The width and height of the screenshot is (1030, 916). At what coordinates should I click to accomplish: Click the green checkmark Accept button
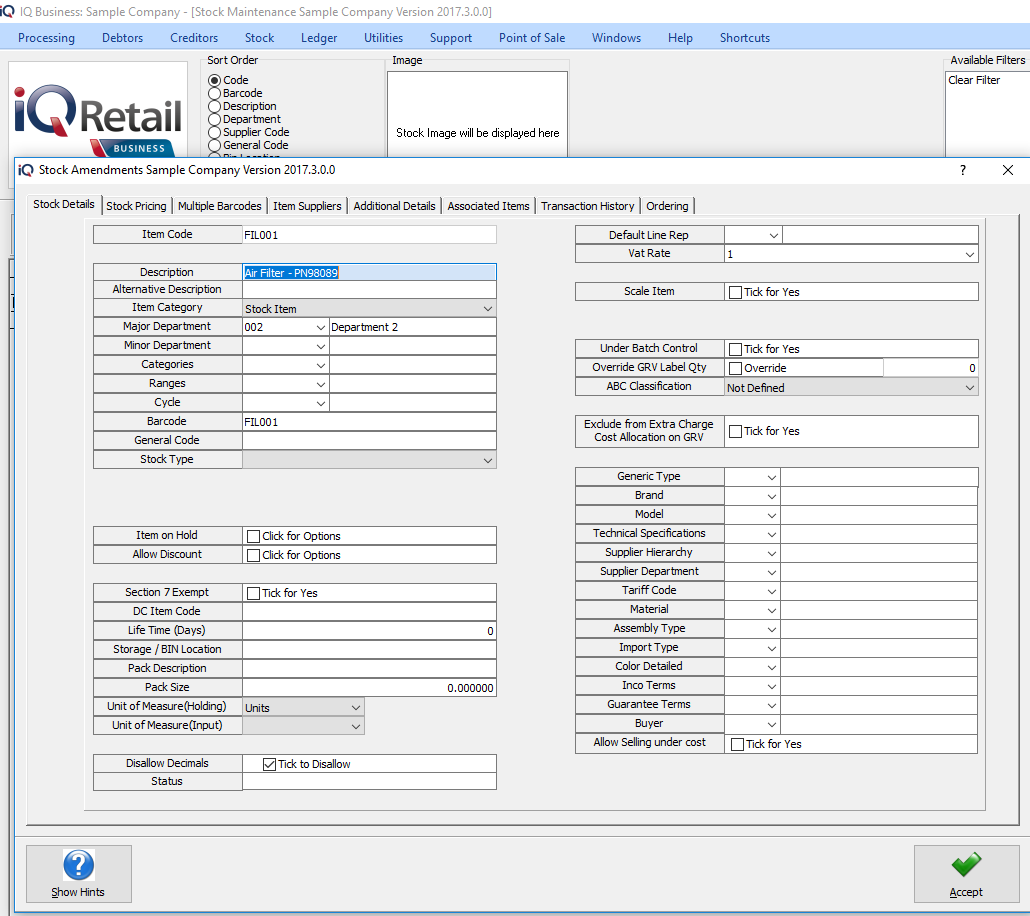point(966,865)
